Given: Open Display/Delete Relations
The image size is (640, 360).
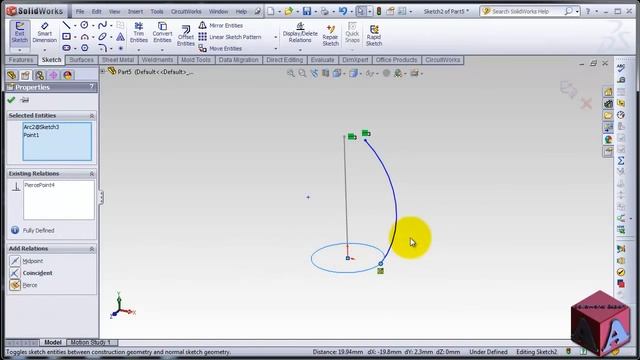Looking at the screenshot, I should 300,33.
